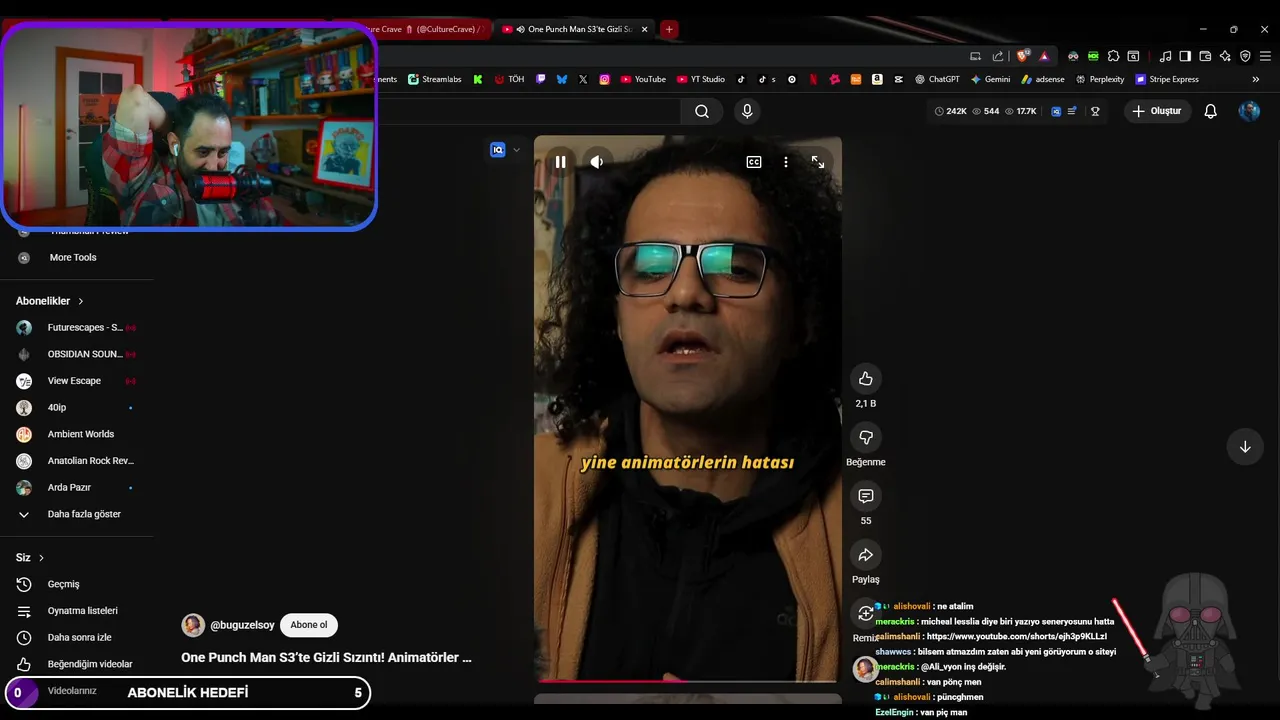
Task: Open Streamlabs bookmark
Action: click(x=433, y=79)
